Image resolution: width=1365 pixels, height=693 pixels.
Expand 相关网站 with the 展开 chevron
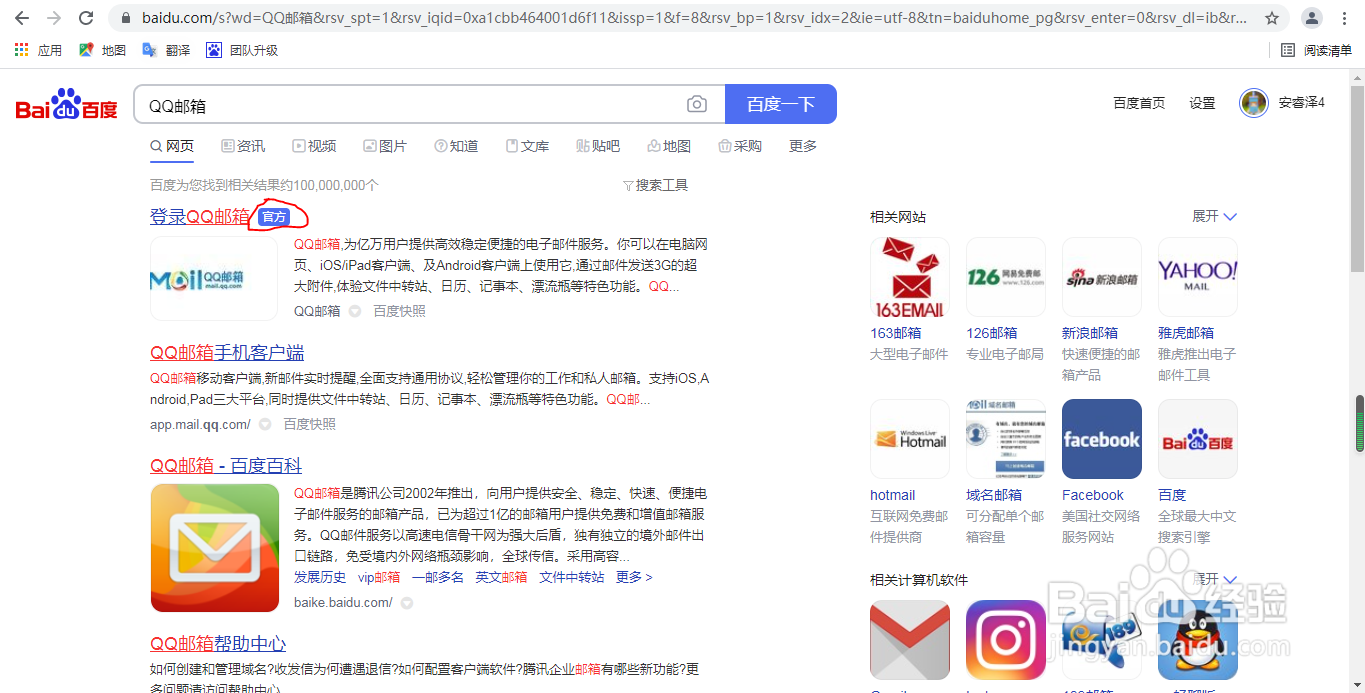point(1215,217)
